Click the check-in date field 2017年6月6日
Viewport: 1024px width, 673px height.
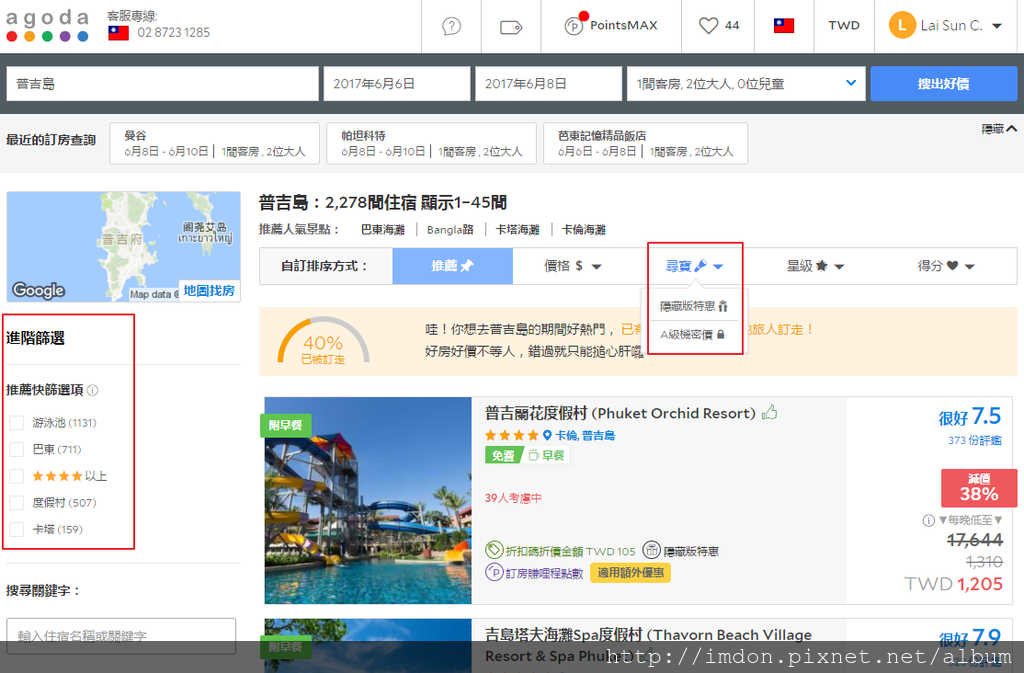point(397,84)
